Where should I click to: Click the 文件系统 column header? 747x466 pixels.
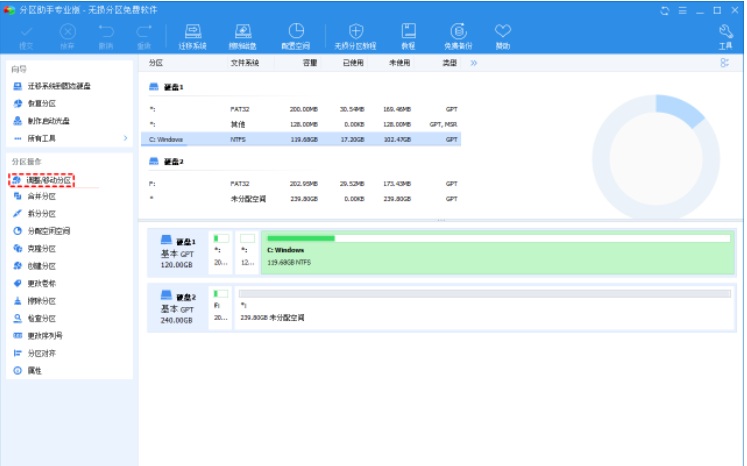[x=244, y=62]
